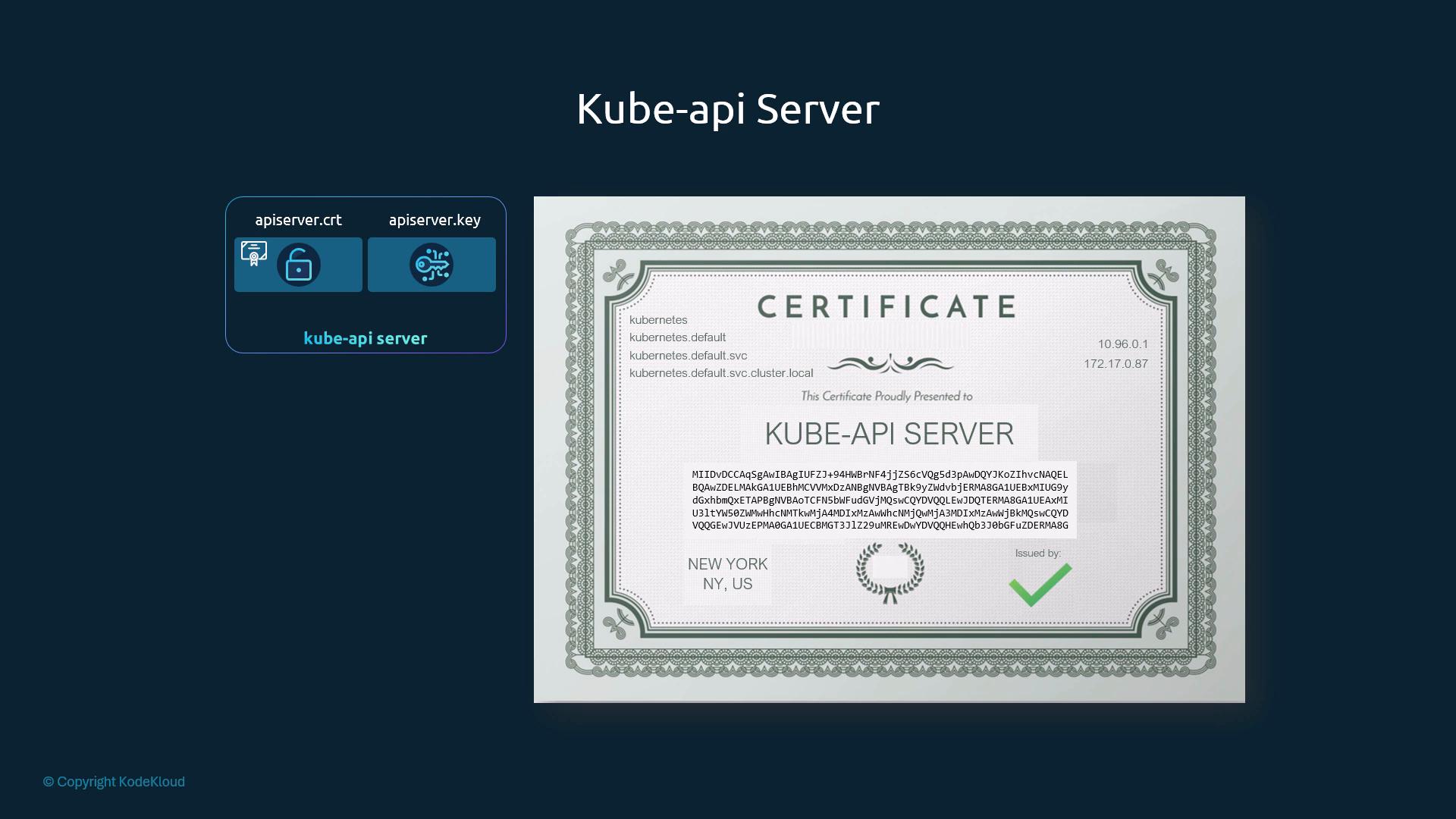The image size is (1456, 819).
Task: Click the IP address 172.17.0.87
Action: [x=1116, y=364]
